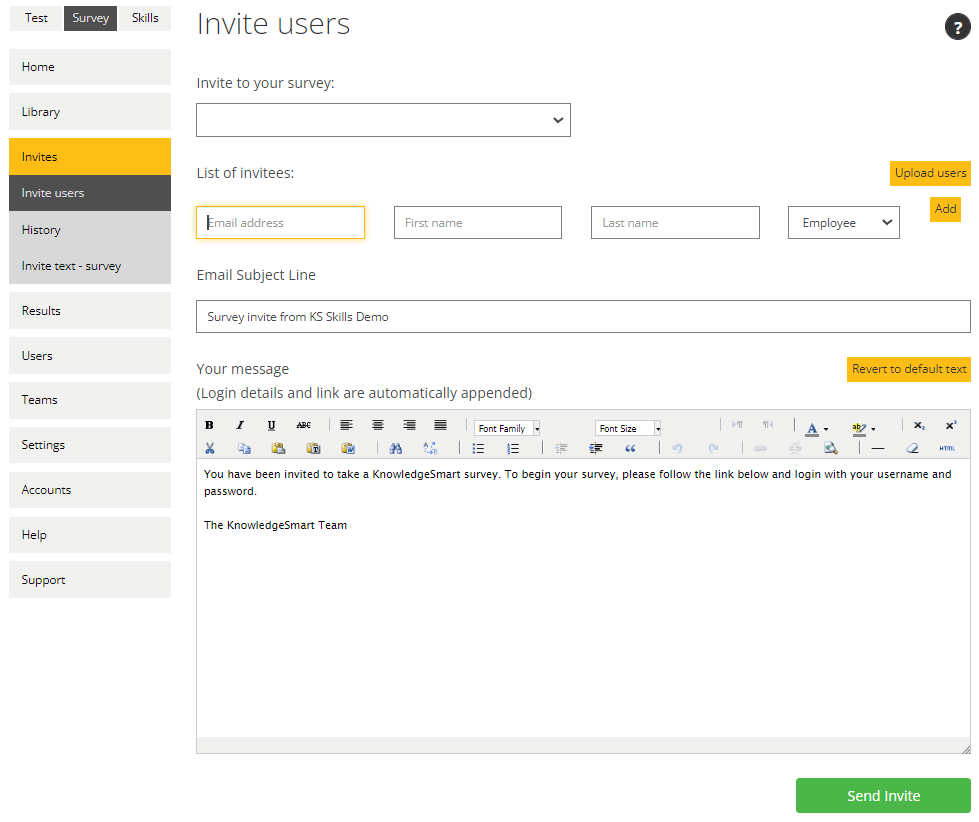Align message text right
Image resolution: width=979 pixels, height=822 pixels.
[409, 425]
